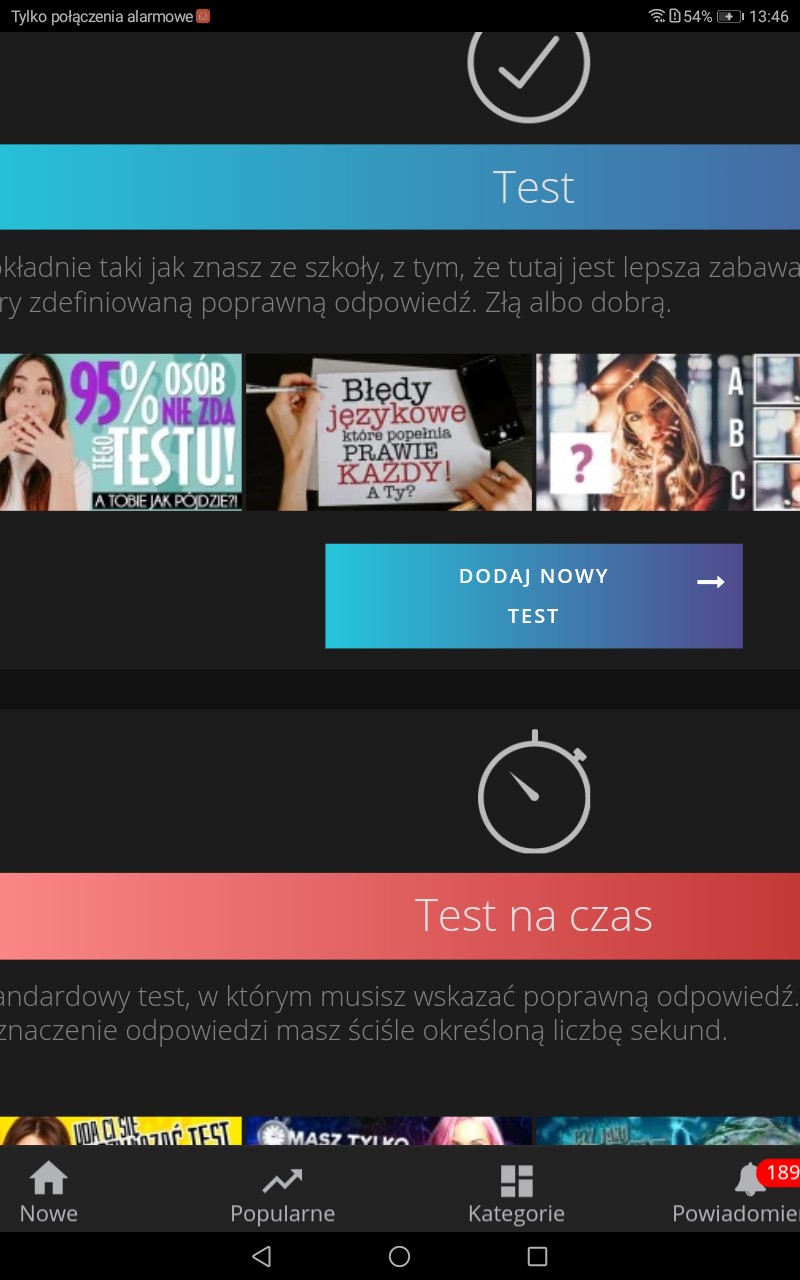Tap the red 189 notification badge
Screen dimensions: 800x1280
pyautogui.click(x=780, y=1172)
